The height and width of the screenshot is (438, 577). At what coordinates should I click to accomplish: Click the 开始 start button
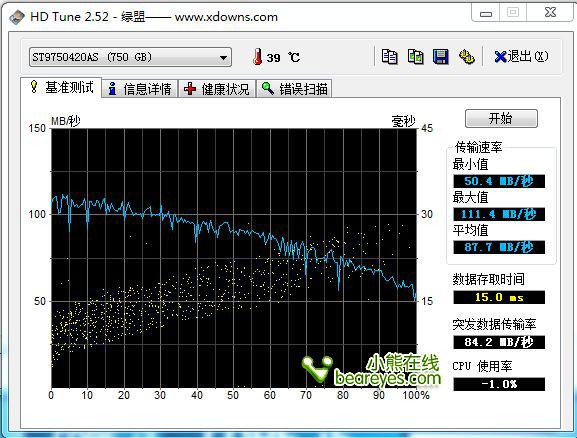coord(501,119)
